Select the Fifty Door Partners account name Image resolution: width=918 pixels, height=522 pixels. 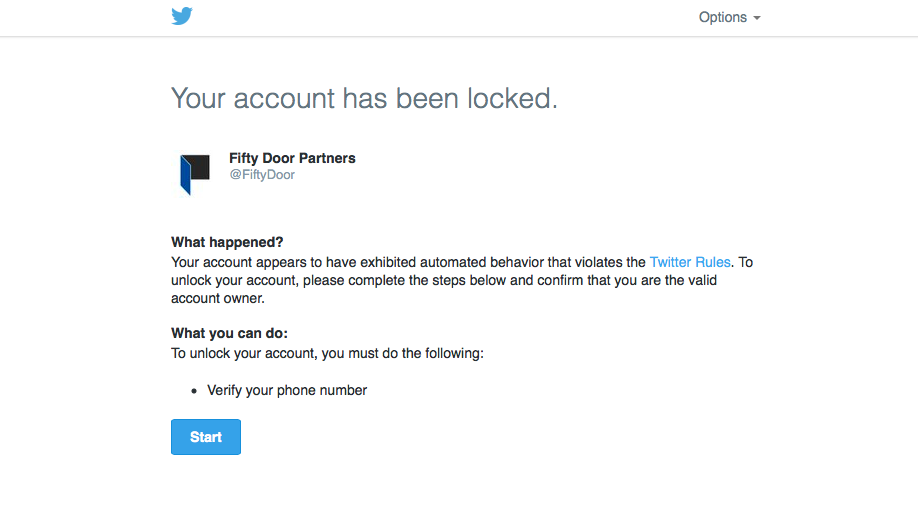[292, 158]
